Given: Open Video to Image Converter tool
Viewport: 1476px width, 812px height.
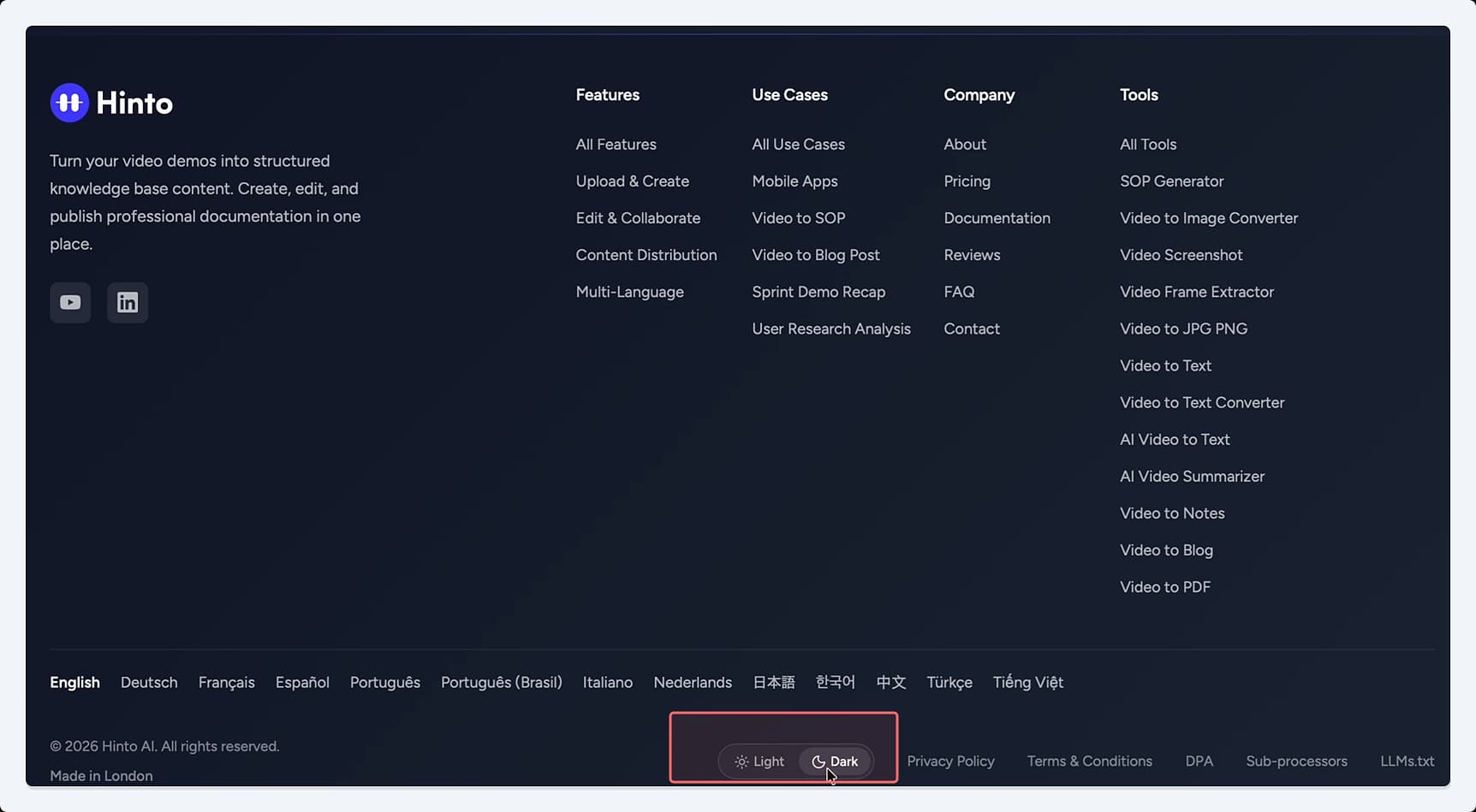Looking at the screenshot, I should click(1209, 218).
